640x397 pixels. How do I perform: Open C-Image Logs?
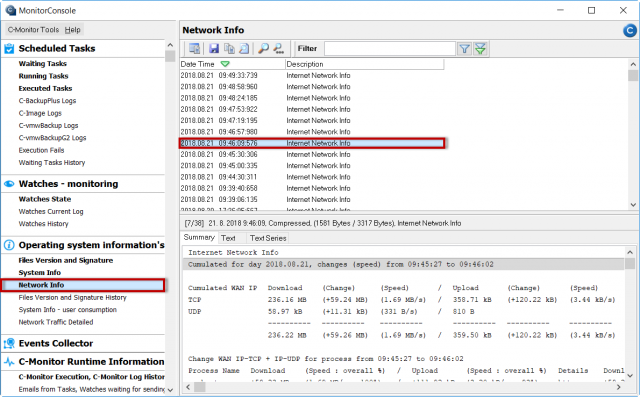pyautogui.click(x=40, y=113)
